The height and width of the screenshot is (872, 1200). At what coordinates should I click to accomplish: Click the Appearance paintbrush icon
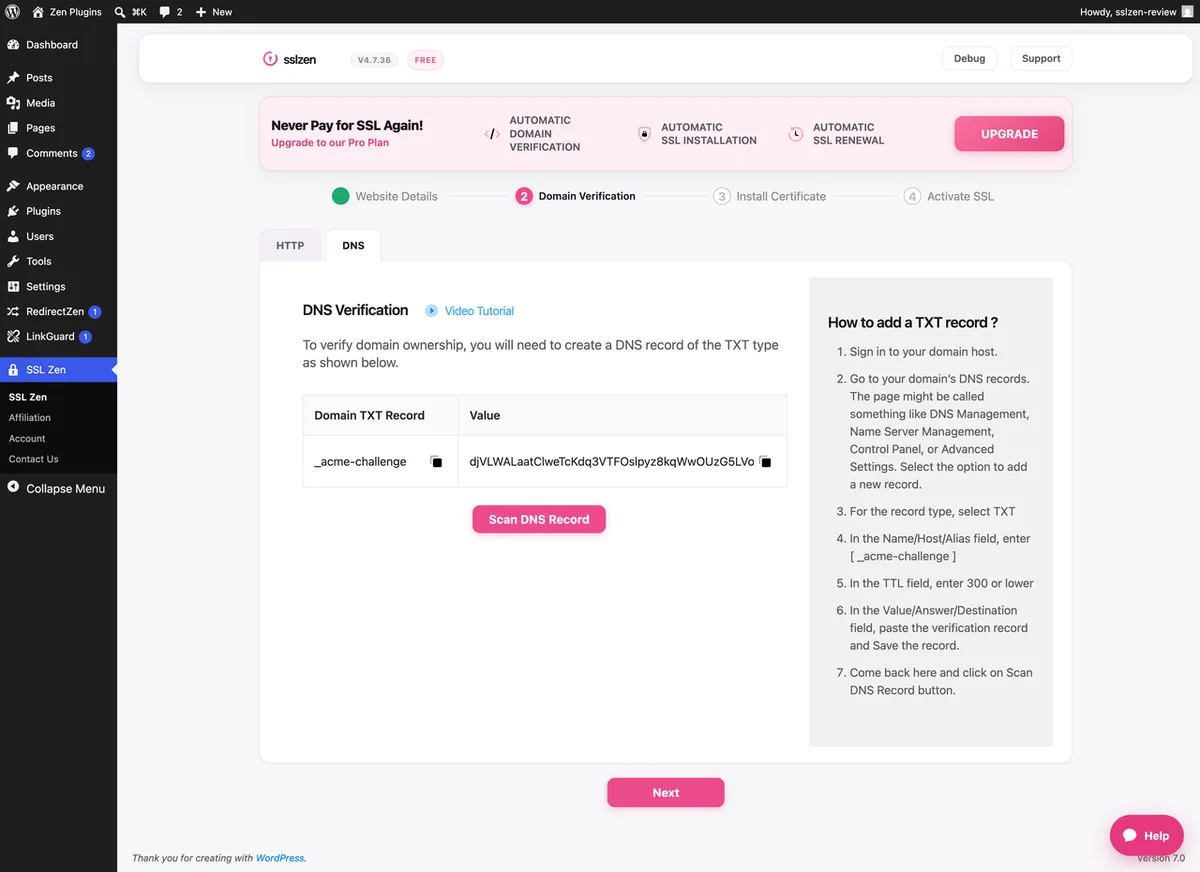(x=13, y=186)
